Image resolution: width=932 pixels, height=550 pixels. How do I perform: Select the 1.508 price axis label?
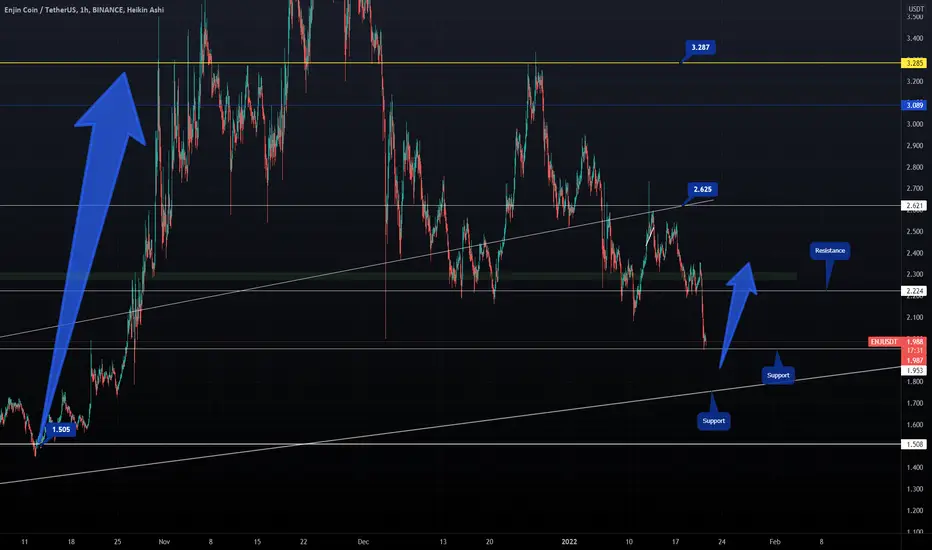[914, 444]
